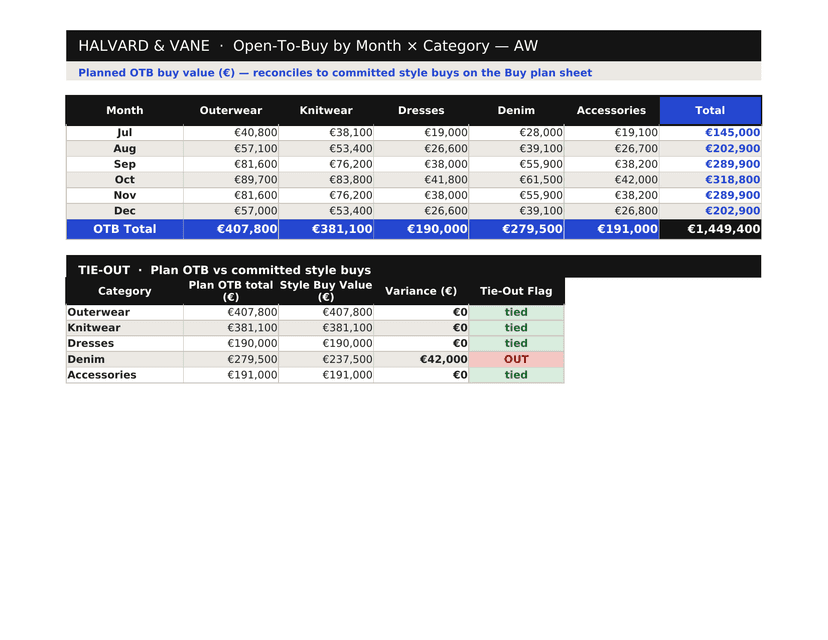
Task: Click the Category header in tie-out table
Action: coord(125,291)
